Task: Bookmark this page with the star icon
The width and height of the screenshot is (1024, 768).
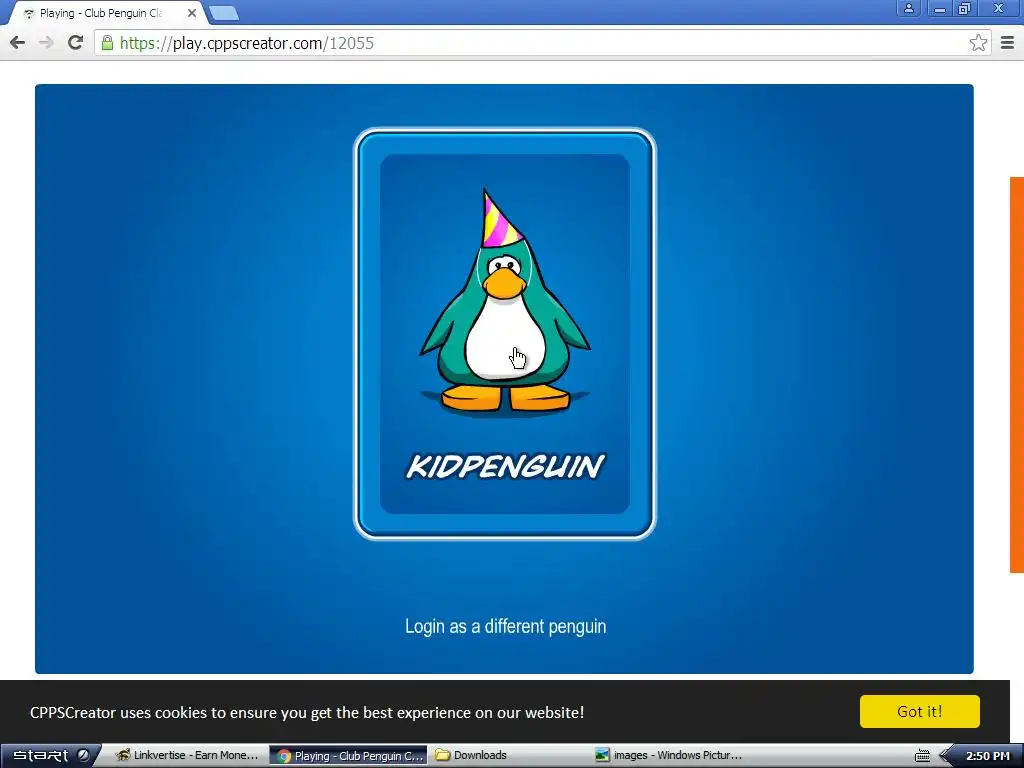Action: (x=978, y=43)
